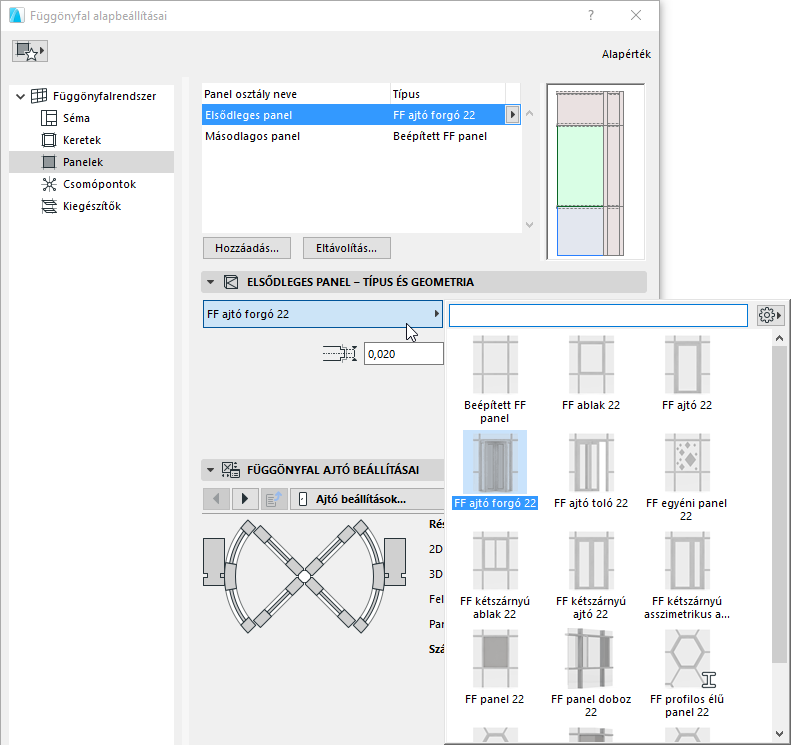Viewport: 791px width, 745px height.
Task: Collapse Függönyfal ajtó beállításai section
Action: pyautogui.click(x=210, y=470)
